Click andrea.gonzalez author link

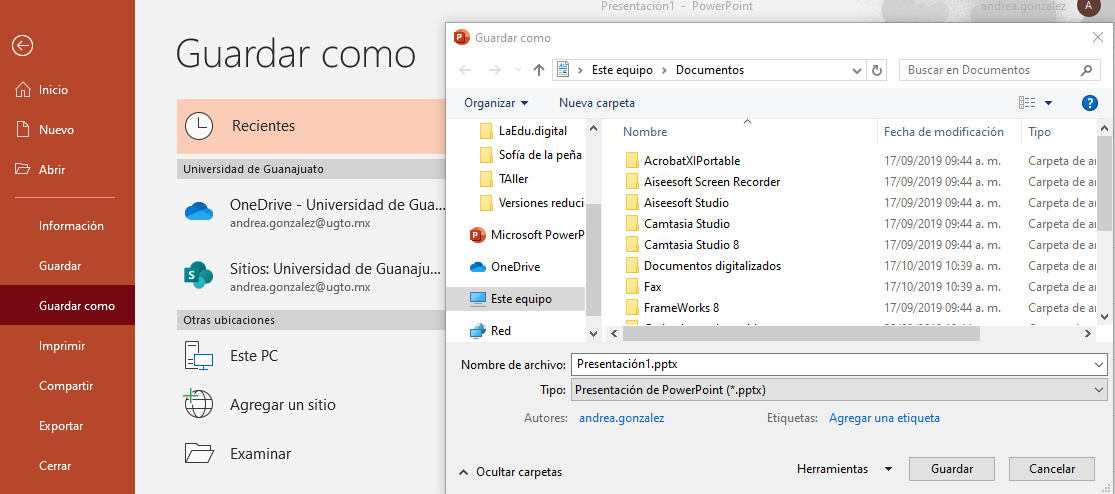(x=621, y=418)
